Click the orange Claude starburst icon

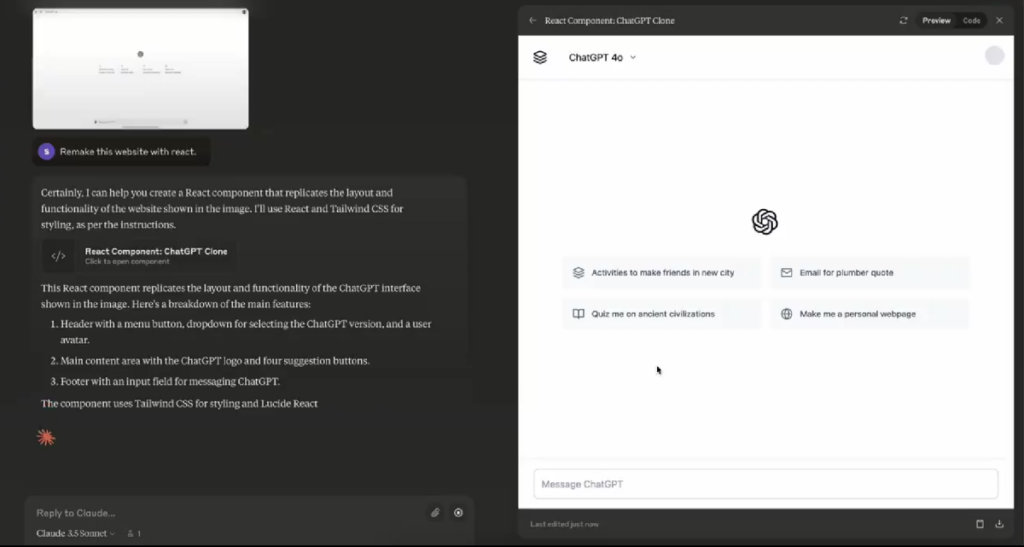pyautogui.click(x=46, y=437)
